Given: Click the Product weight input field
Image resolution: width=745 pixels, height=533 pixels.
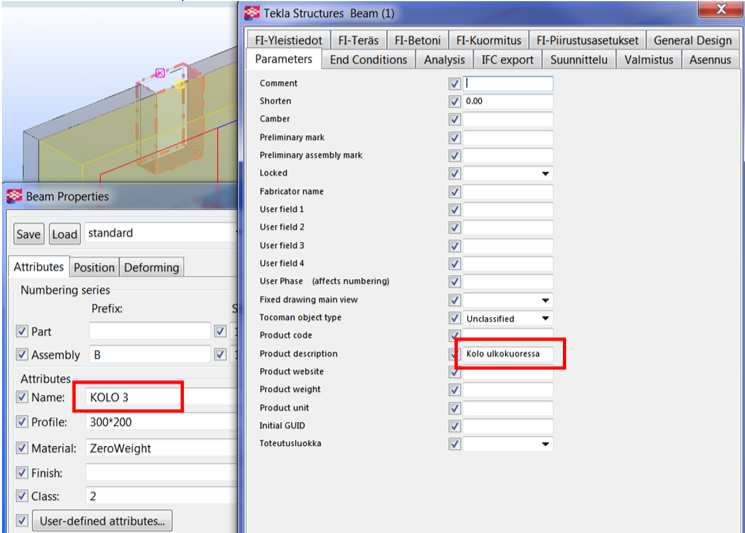Looking at the screenshot, I should pos(508,390).
